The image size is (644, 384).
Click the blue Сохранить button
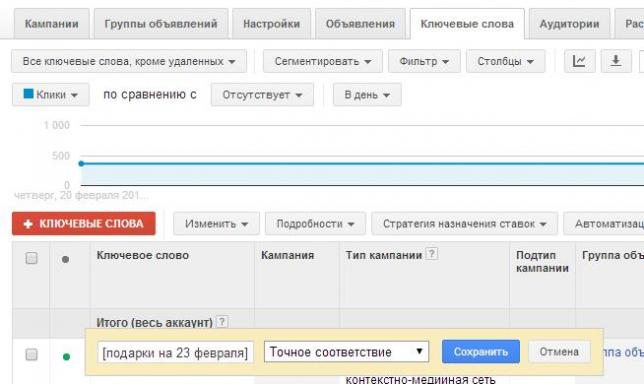(481, 352)
